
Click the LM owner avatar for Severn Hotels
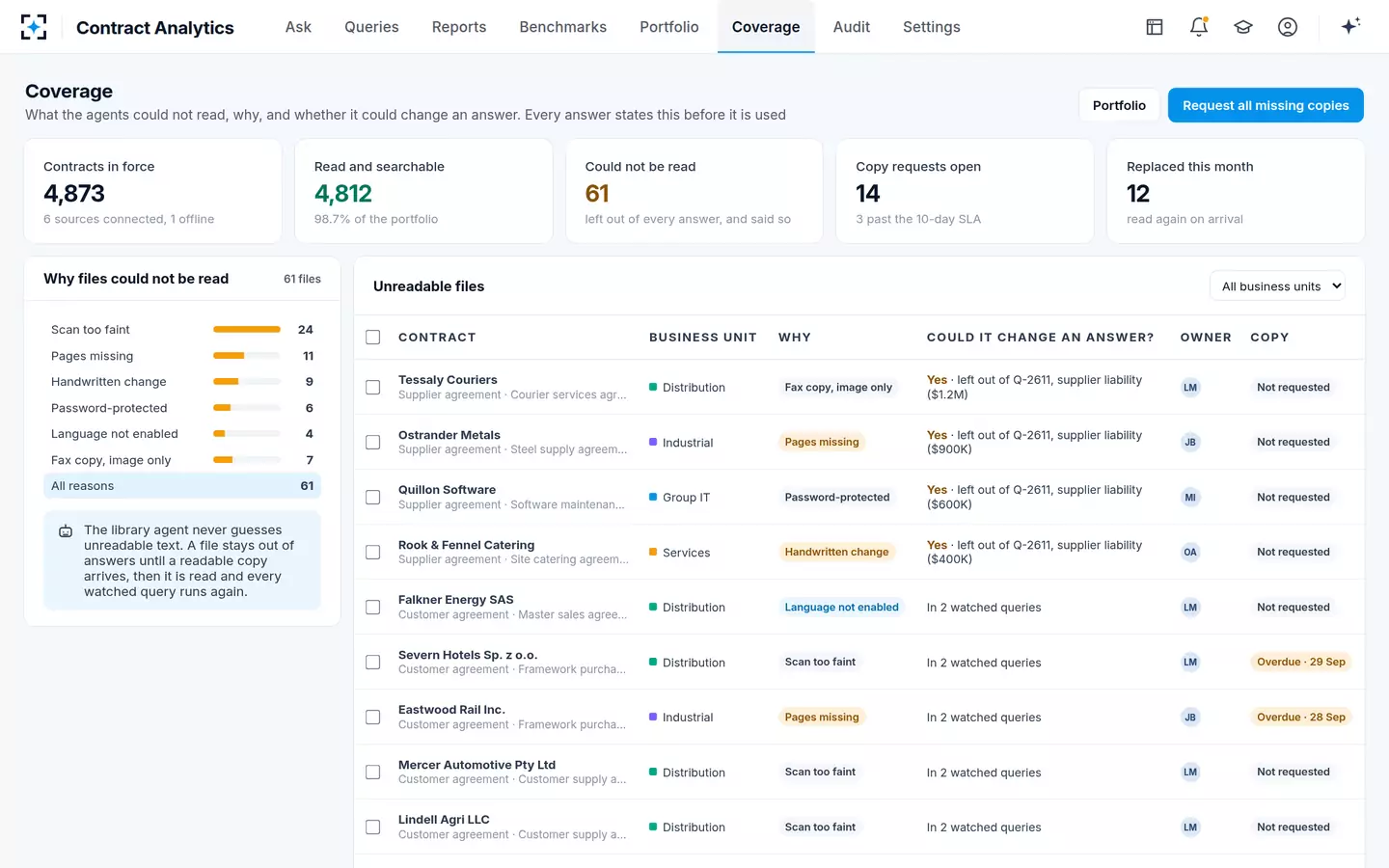[x=1190, y=663]
